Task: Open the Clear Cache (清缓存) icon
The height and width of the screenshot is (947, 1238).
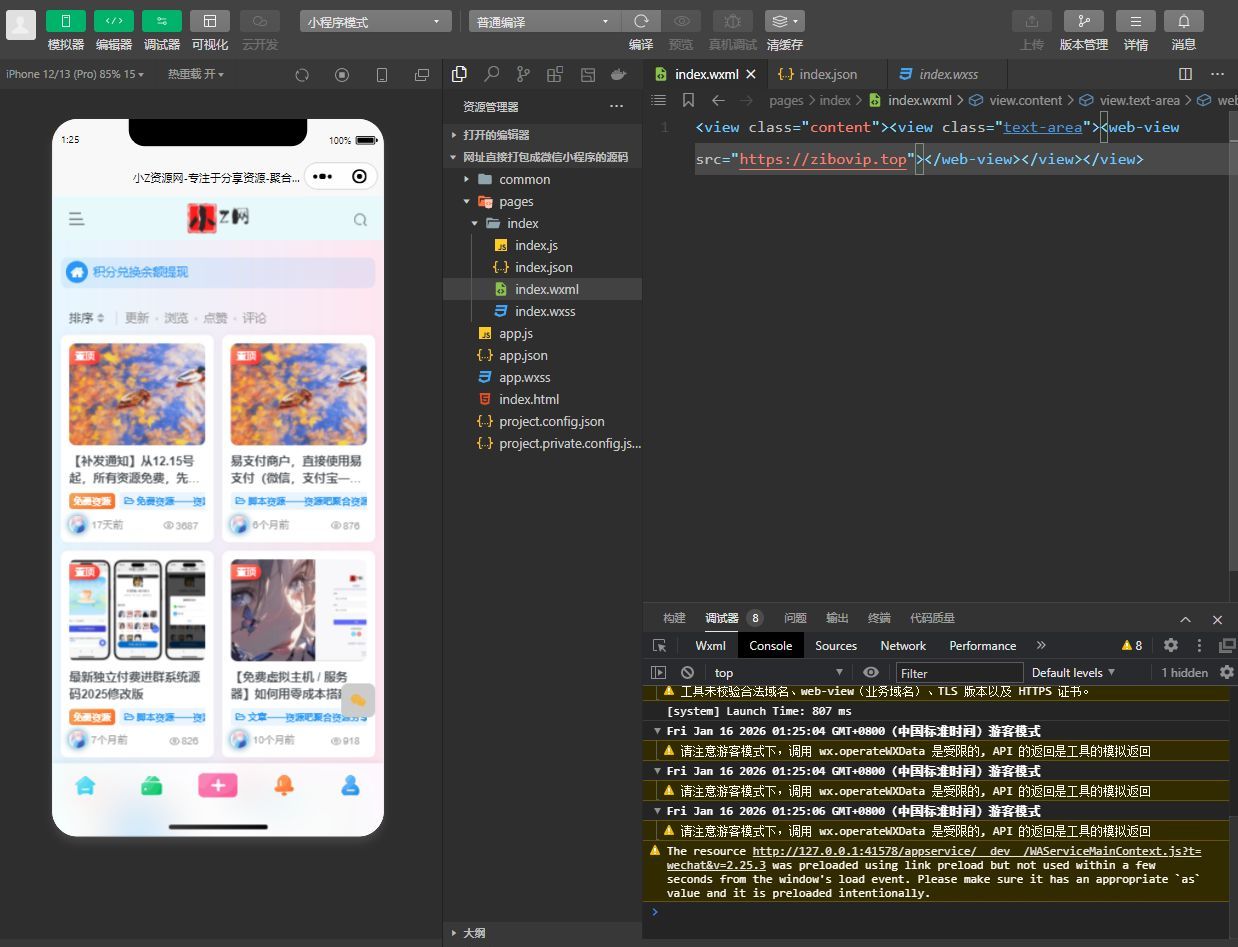Action: click(784, 21)
